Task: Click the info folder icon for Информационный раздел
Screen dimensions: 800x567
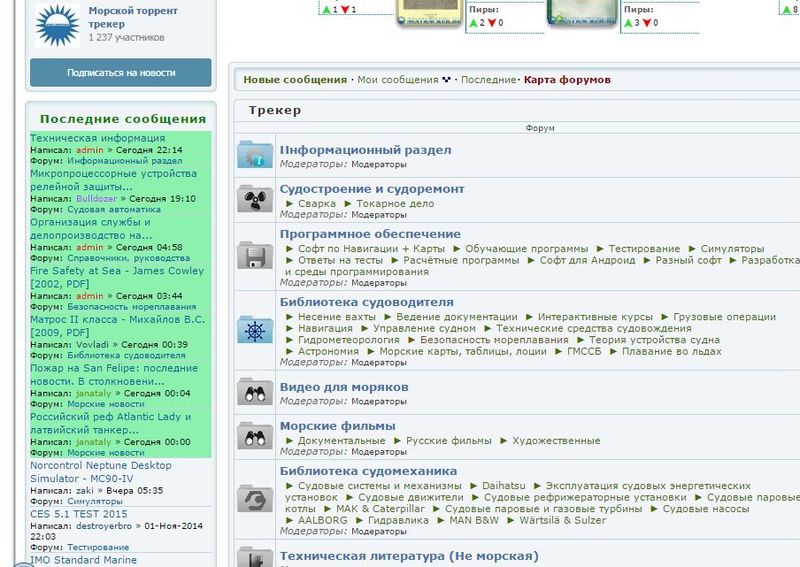Action: (255, 155)
